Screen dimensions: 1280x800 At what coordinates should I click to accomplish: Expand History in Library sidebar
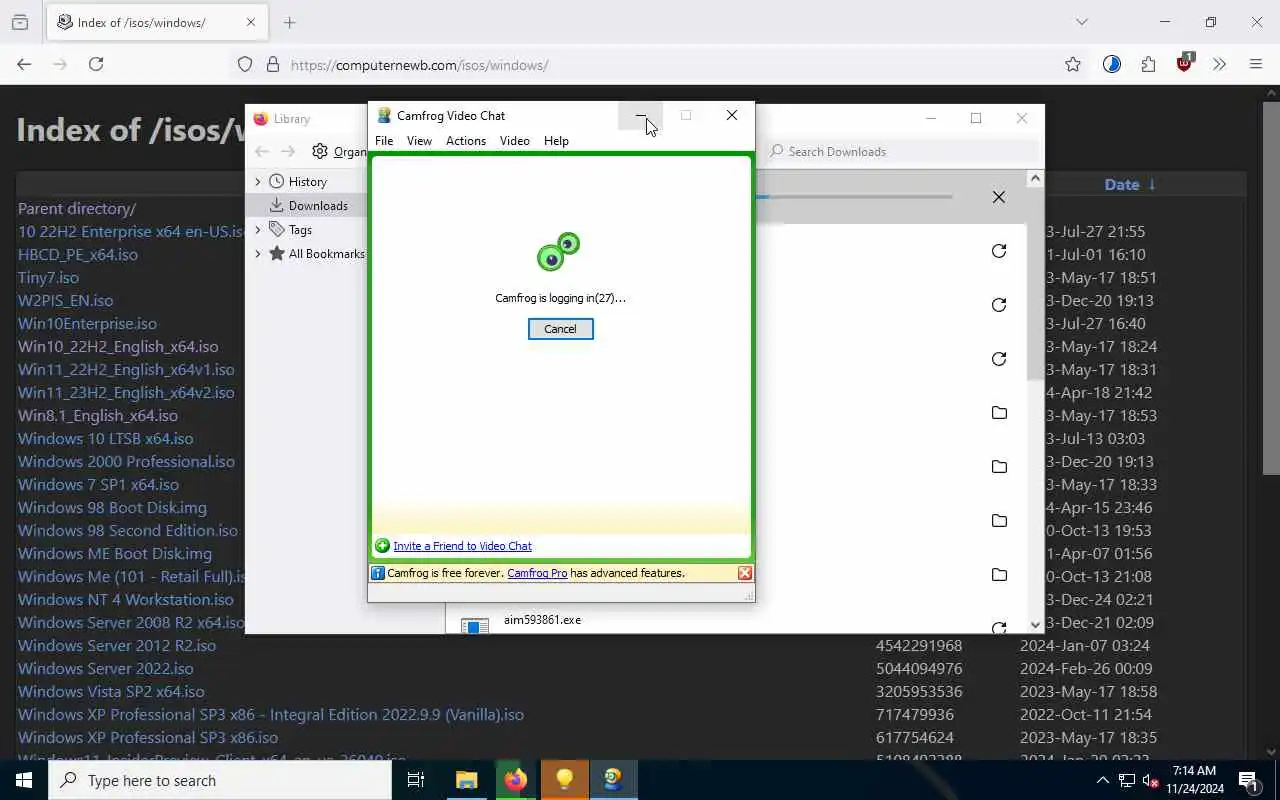(258, 182)
